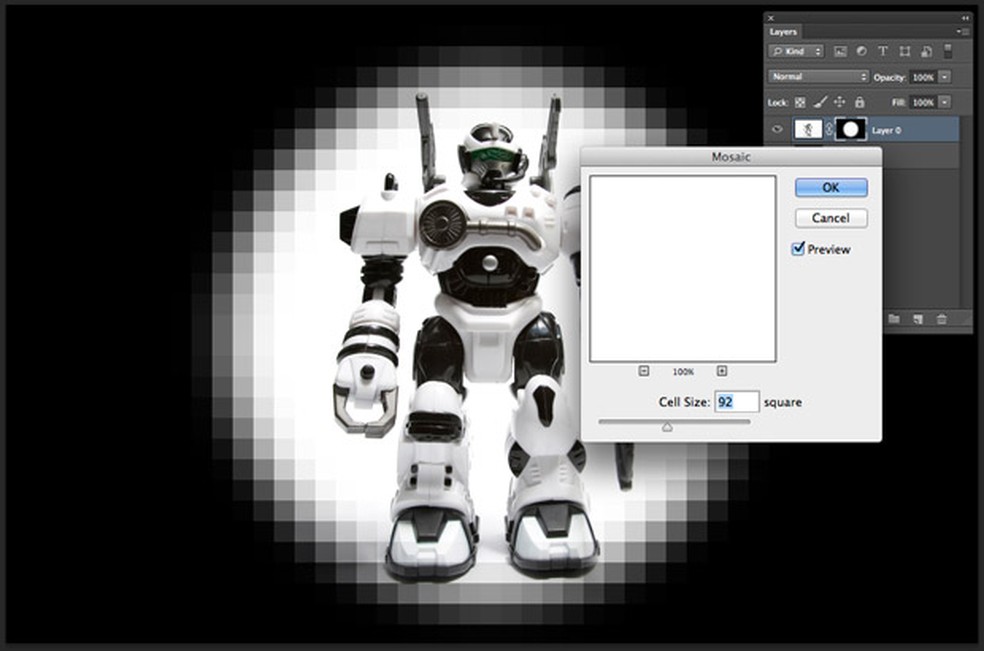Zoom preview out with minus button
984x651 pixels.
(x=642, y=371)
